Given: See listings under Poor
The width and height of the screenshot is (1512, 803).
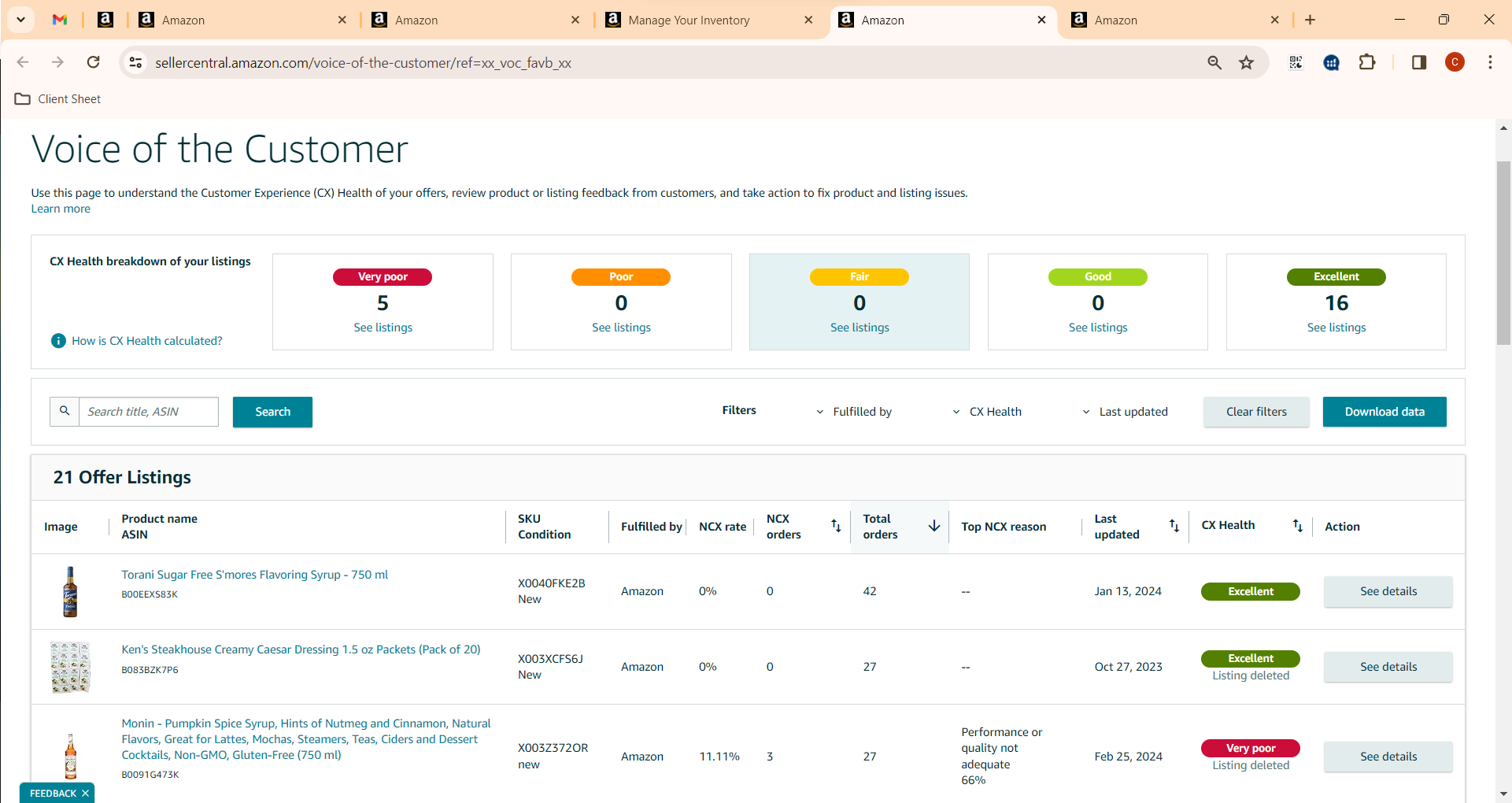Looking at the screenshot, I should tap(621, 327).
